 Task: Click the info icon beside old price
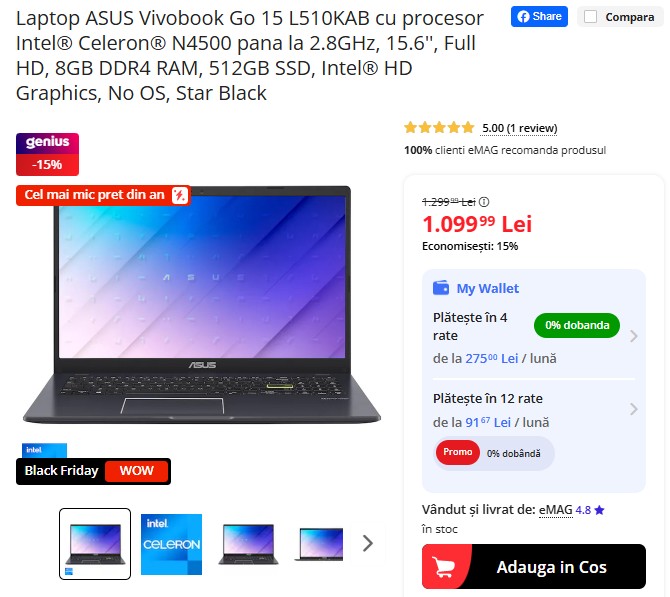pyautogui.click(x=484, y=201)
